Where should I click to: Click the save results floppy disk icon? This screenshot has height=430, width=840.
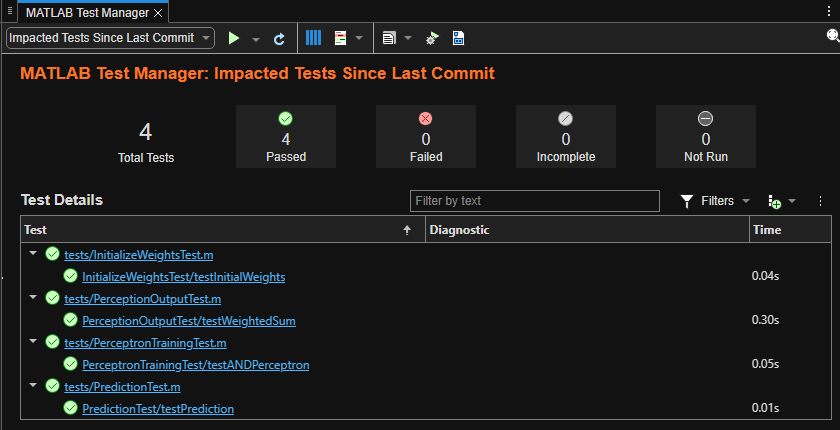[x=458, y=38]
